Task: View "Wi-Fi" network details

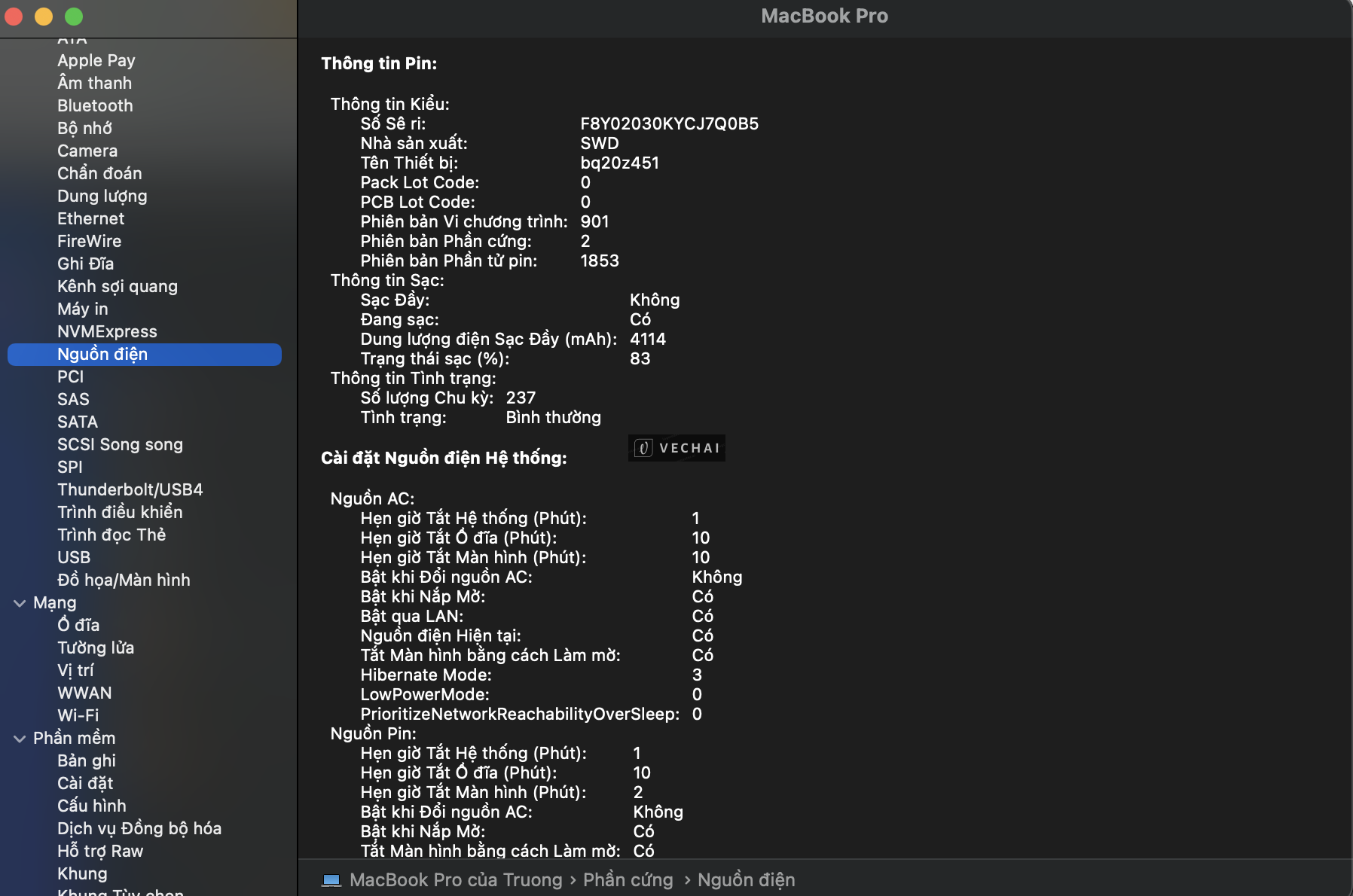Action: (78, 715)
